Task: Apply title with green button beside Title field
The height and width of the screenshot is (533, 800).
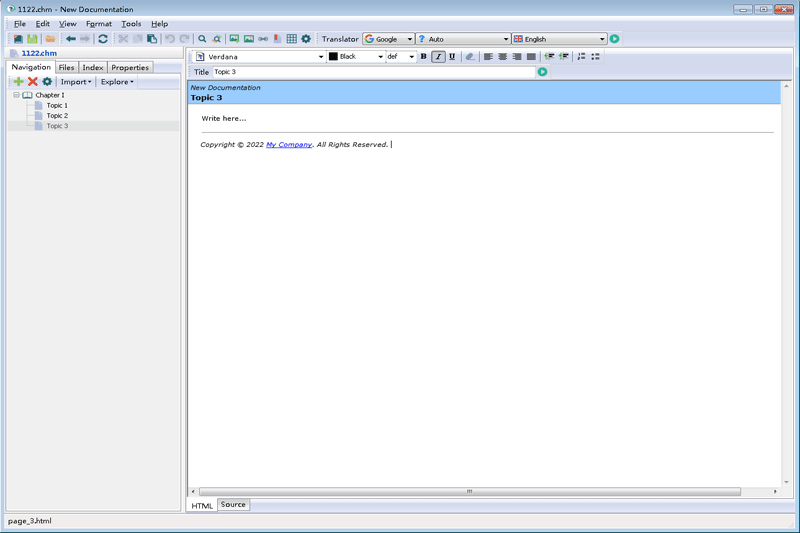Action: (542, 72)
